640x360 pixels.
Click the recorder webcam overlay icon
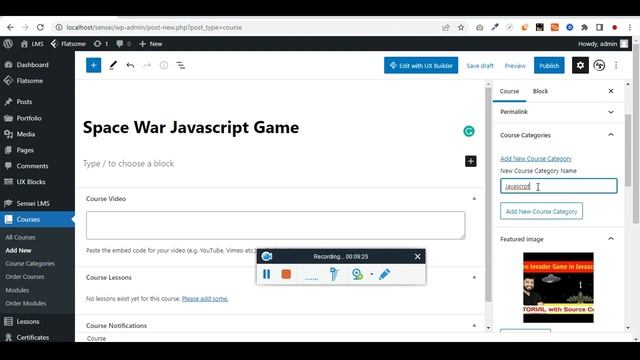[x=358, y=274]
